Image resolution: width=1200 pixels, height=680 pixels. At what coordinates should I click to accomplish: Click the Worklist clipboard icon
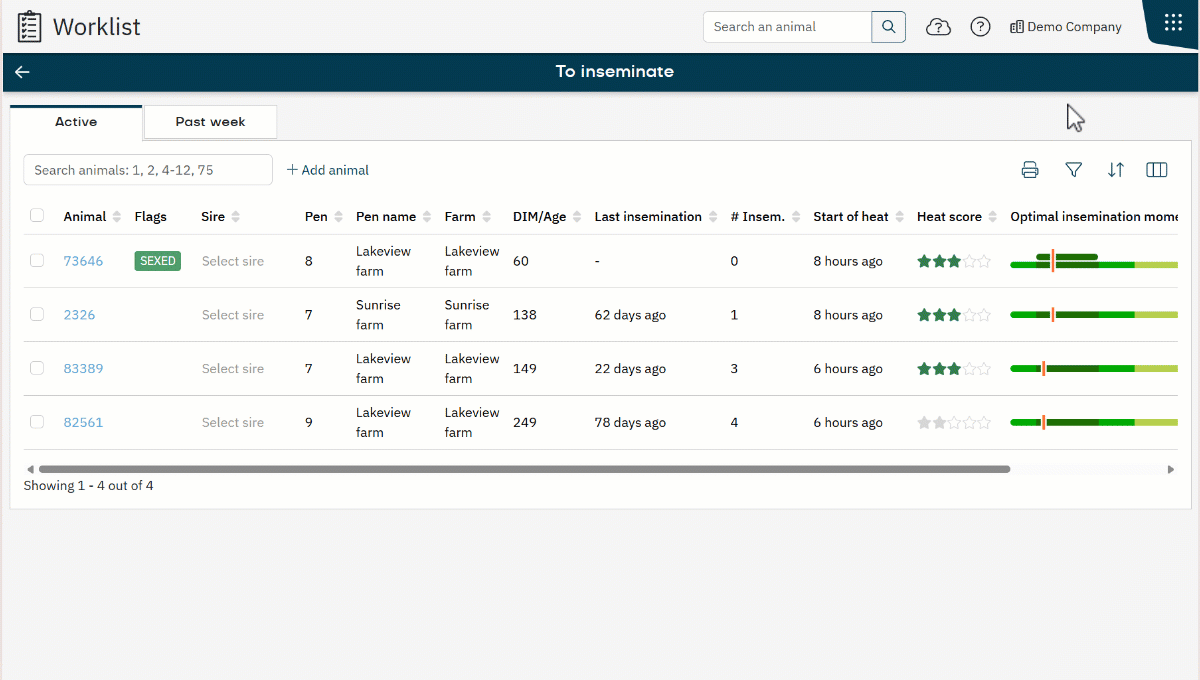30,27
